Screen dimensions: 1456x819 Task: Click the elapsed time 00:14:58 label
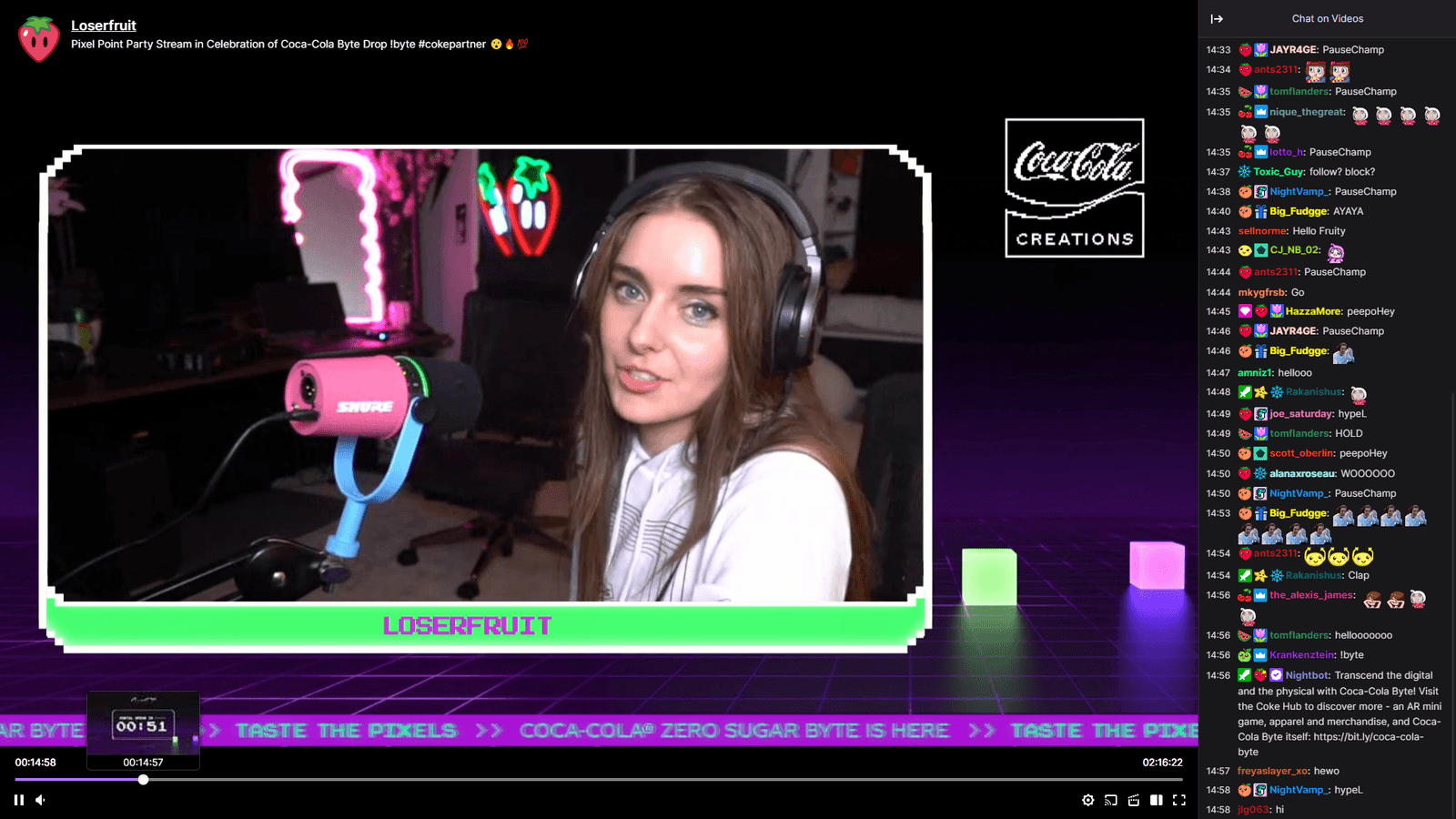[35, 763]
